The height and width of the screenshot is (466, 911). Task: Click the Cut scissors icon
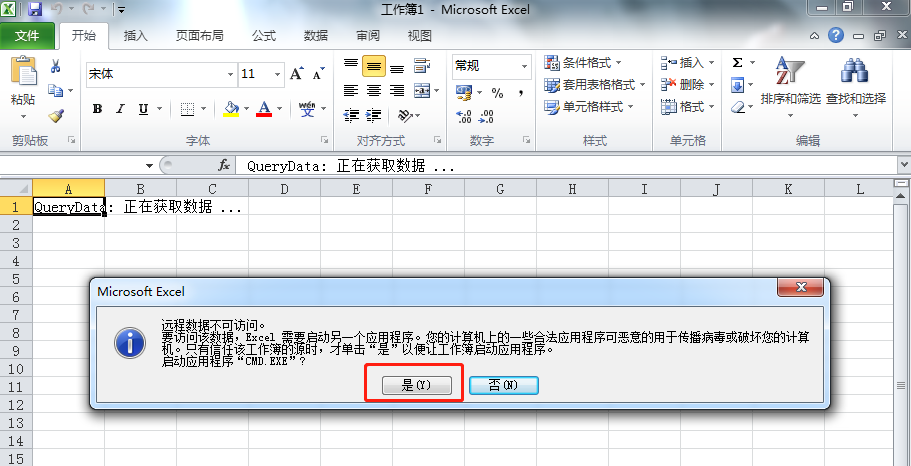coord(56,66)
